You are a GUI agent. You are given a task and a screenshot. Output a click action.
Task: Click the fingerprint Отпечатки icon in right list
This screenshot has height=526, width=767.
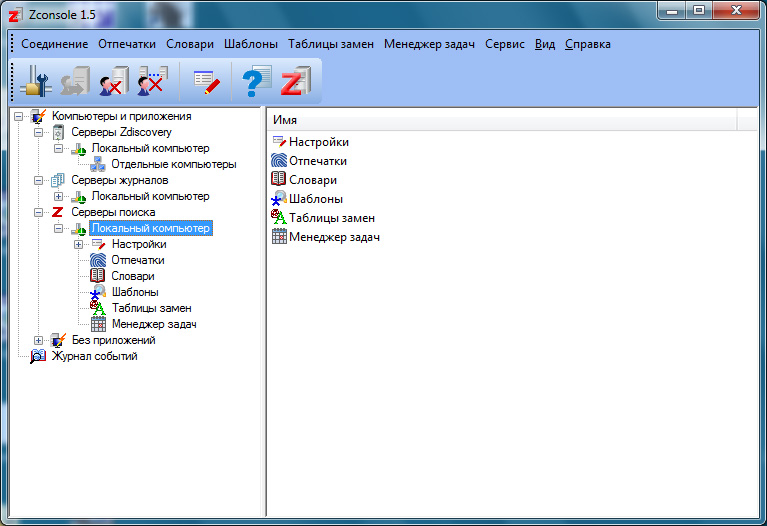pos(279,160)
